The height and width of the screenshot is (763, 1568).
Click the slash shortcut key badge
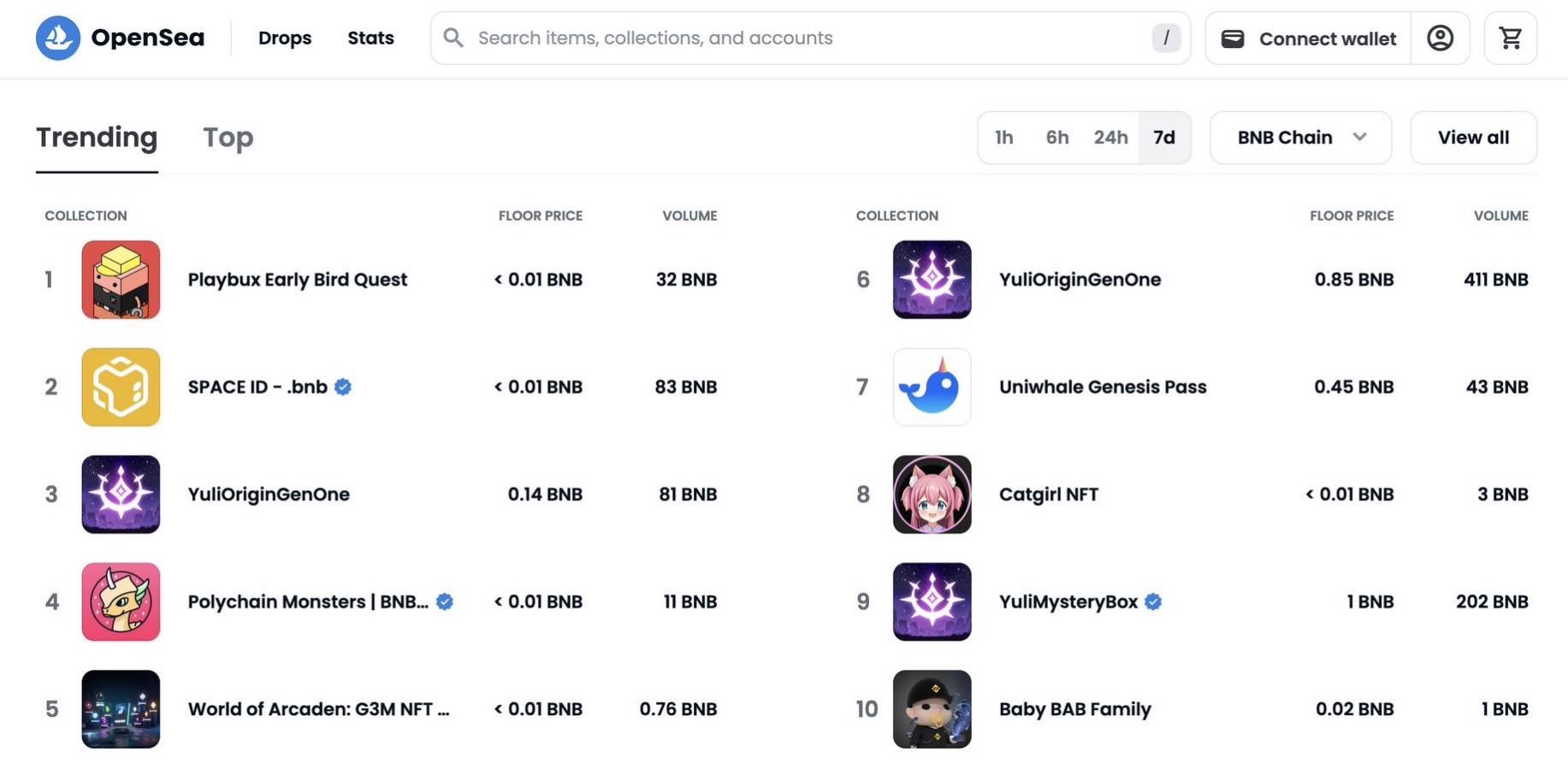pos(1166,38)
